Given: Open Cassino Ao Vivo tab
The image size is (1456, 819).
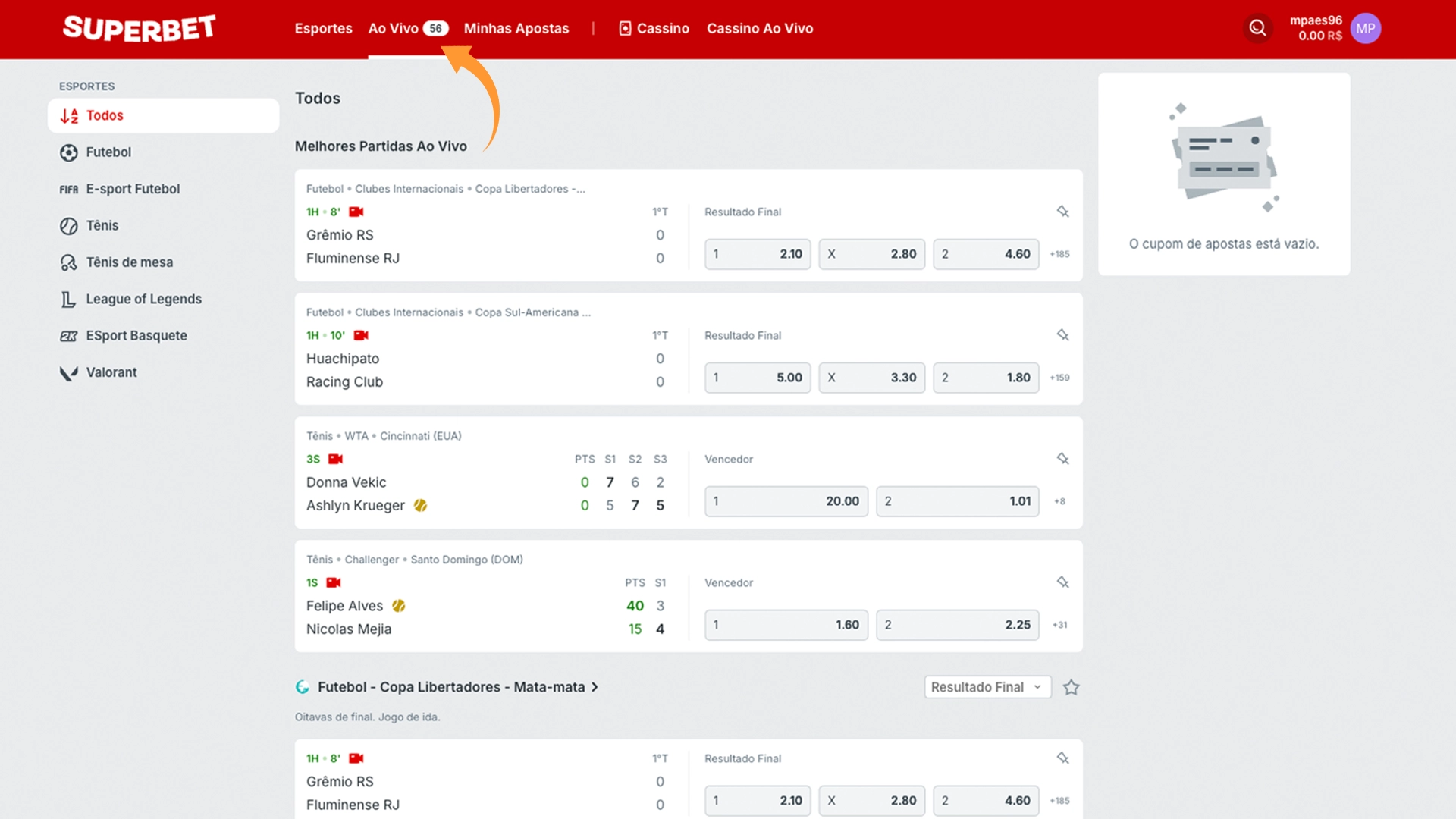Looking at the screenshot, I should tap(760, 28).
